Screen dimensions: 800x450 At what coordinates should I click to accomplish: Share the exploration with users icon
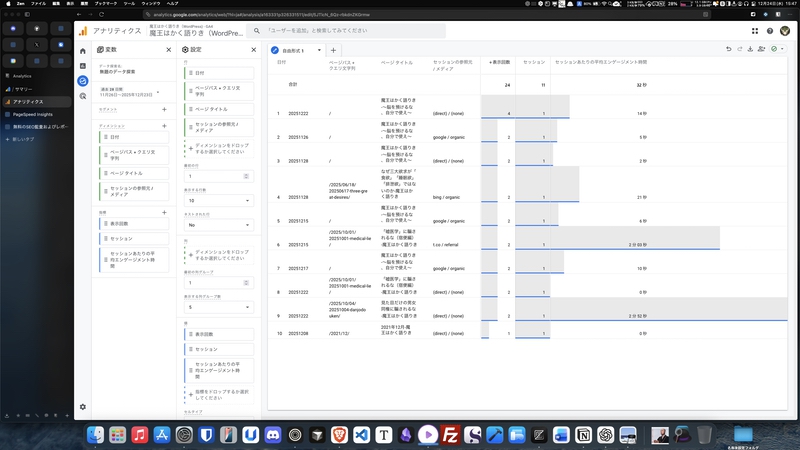(761, 49)
